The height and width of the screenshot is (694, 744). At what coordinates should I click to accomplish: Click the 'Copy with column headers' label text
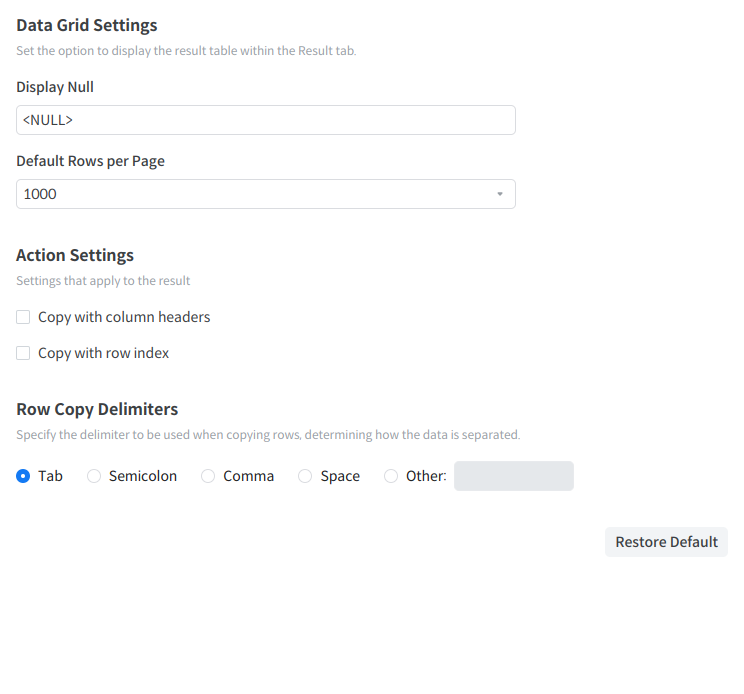point(124,317)
